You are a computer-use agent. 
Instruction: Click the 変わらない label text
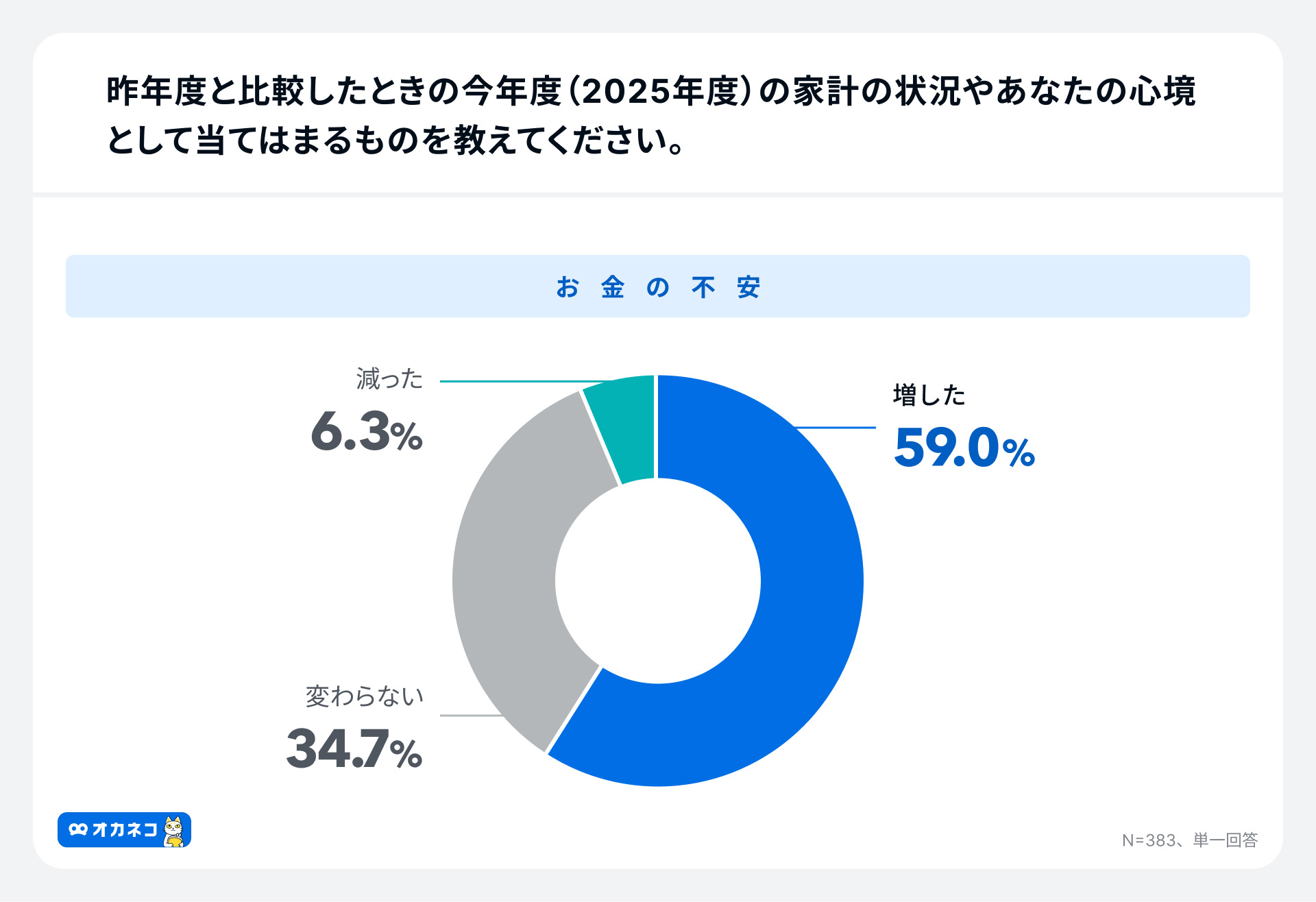click(364, 696)
